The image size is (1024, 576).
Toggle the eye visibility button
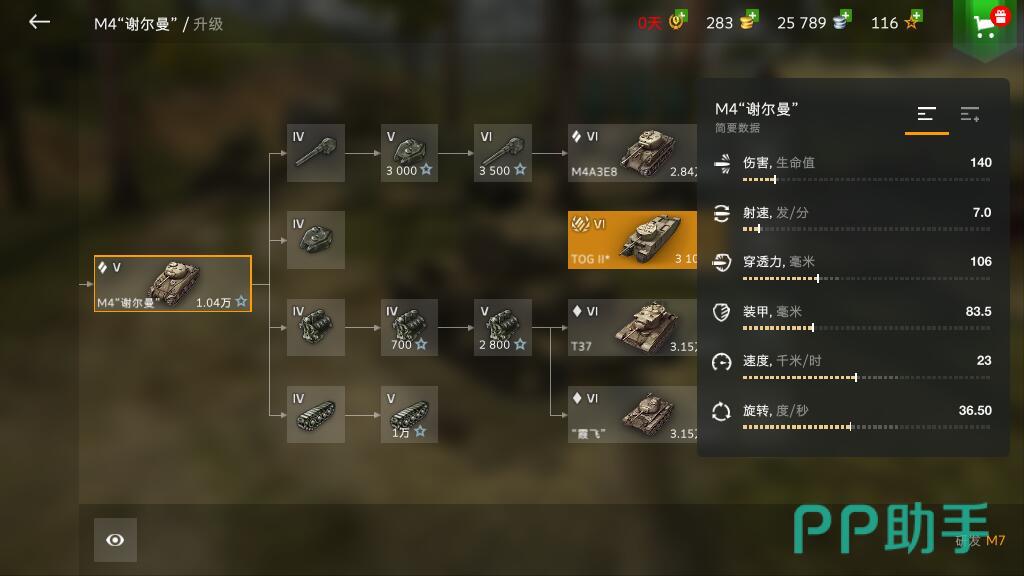point(115,539)
